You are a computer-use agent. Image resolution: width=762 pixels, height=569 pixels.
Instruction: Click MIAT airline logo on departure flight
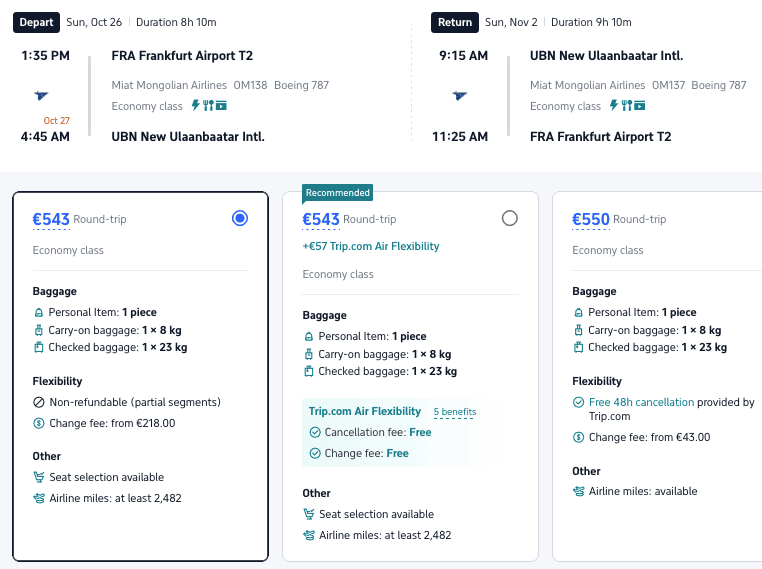tap(41, 96)
